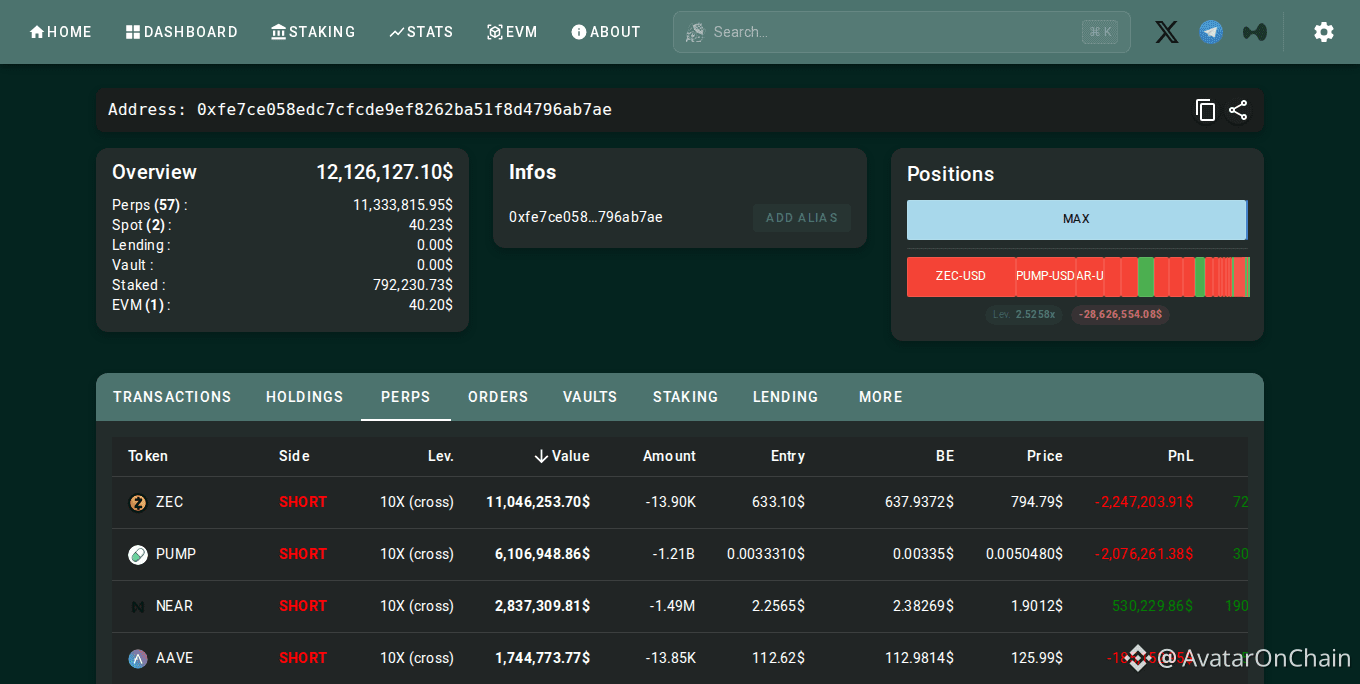The width and height of the screenshot is (1360, 684).
Task: Sort by Amount column header
Action: coord(669,456)
